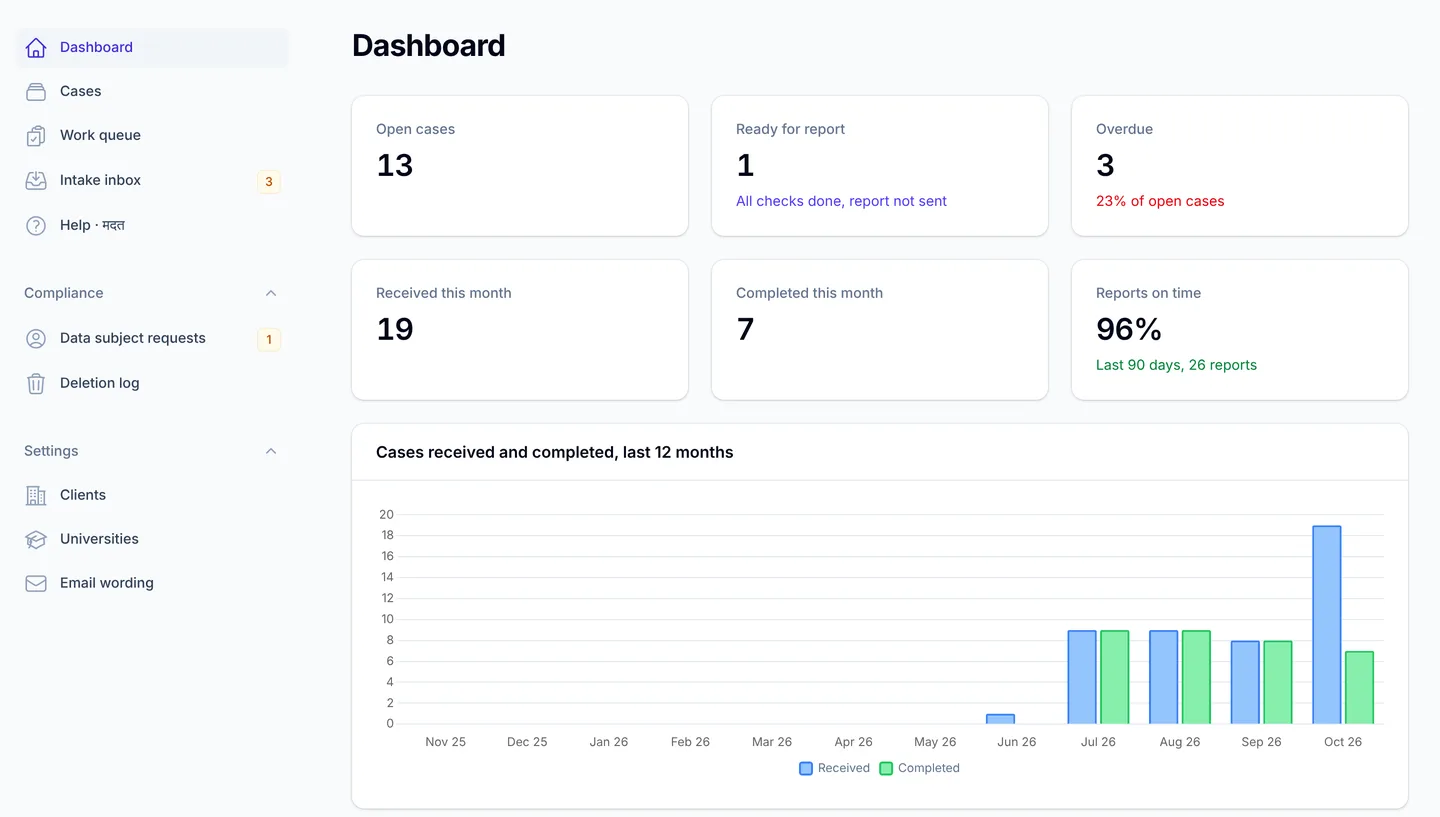Image resolution: width=1440 pixels, height=817 pixels.
Task: Open Help · मदत page
Action: click(152, 225)
